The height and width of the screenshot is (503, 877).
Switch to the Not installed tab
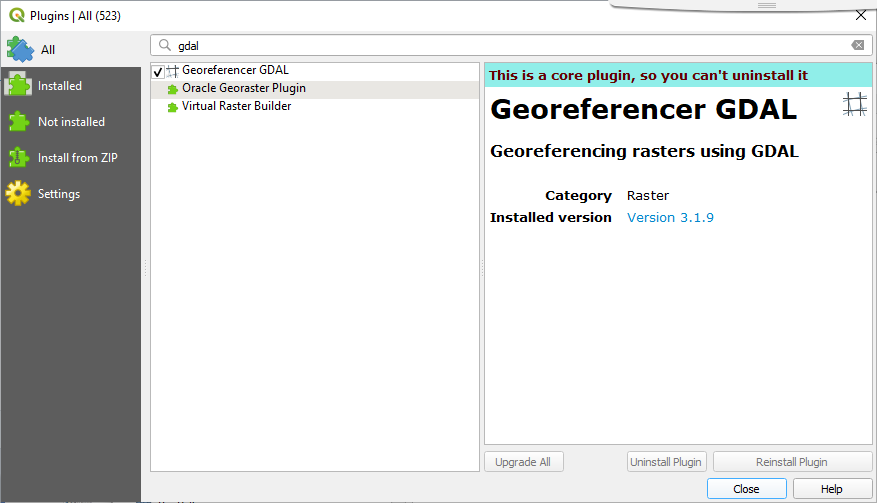coord(71,121)
